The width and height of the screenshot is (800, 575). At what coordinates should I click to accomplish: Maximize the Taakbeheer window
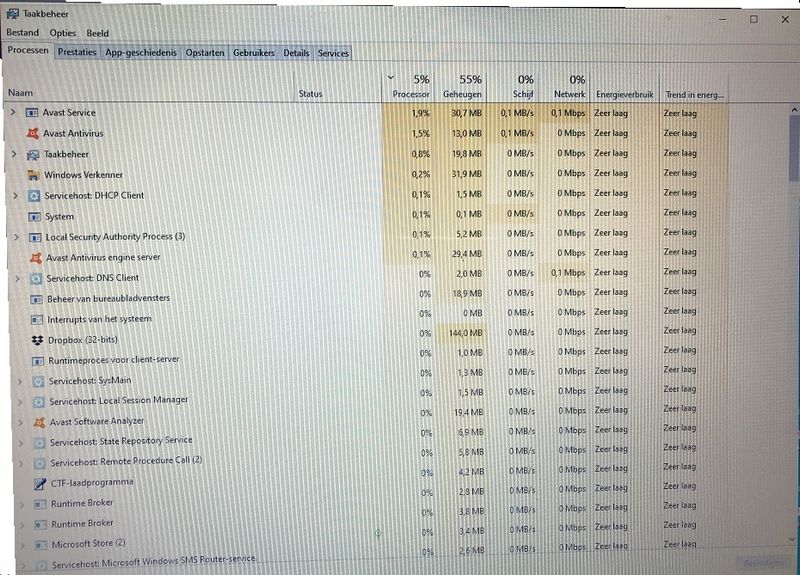pos(754,19)
